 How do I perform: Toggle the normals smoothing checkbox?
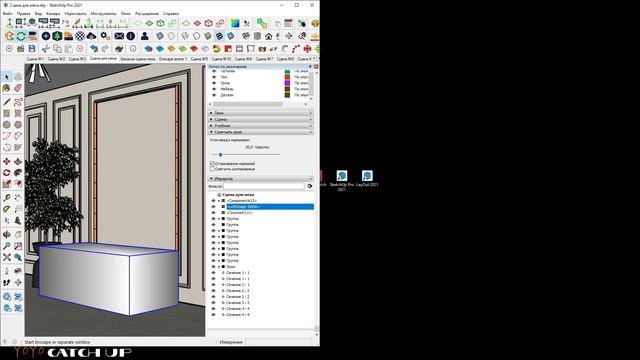tap(212, 163)
